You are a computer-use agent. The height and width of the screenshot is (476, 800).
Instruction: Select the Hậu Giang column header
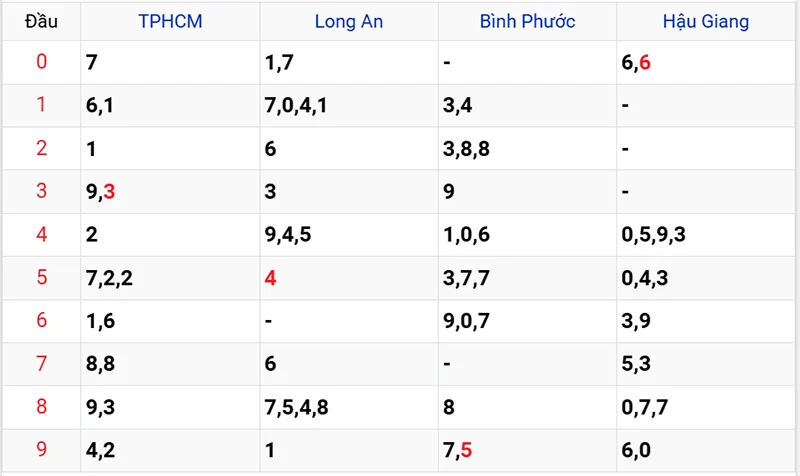705,21
